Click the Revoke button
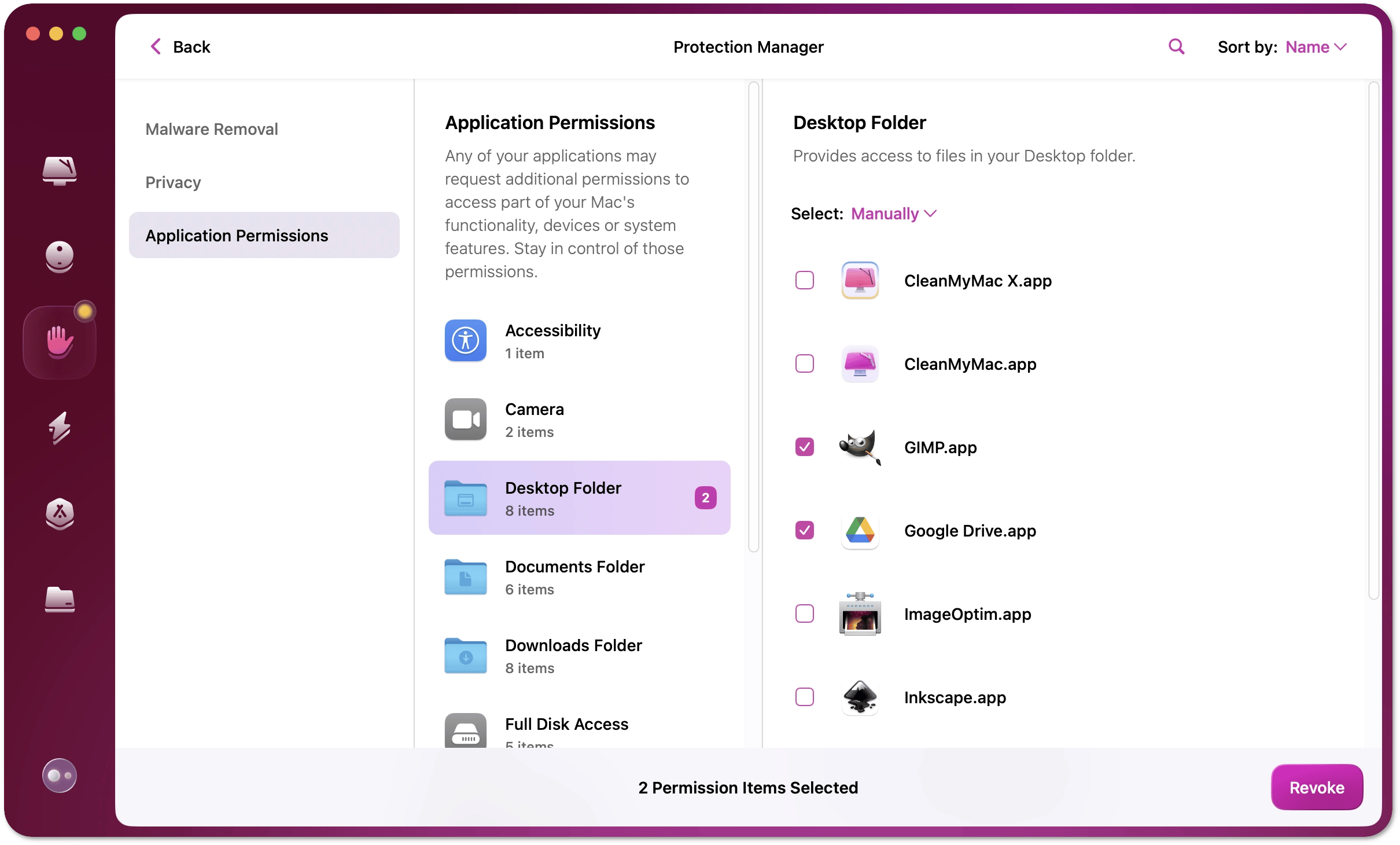Viewport: 1400px width, 845px height. coord(1317,787)
